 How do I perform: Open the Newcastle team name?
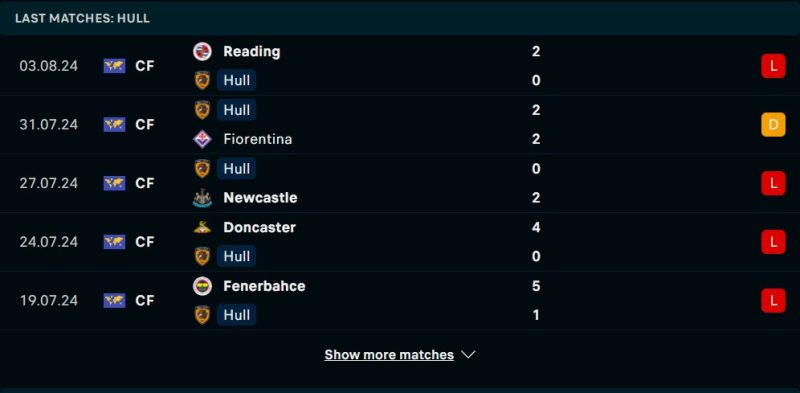point(260,198)
